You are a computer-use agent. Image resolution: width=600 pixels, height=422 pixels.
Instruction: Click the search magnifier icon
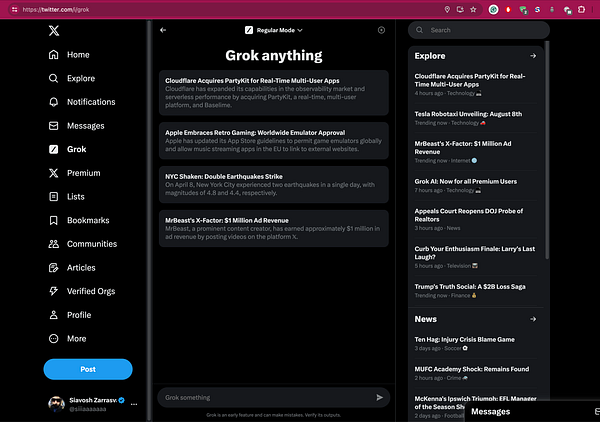419,30
